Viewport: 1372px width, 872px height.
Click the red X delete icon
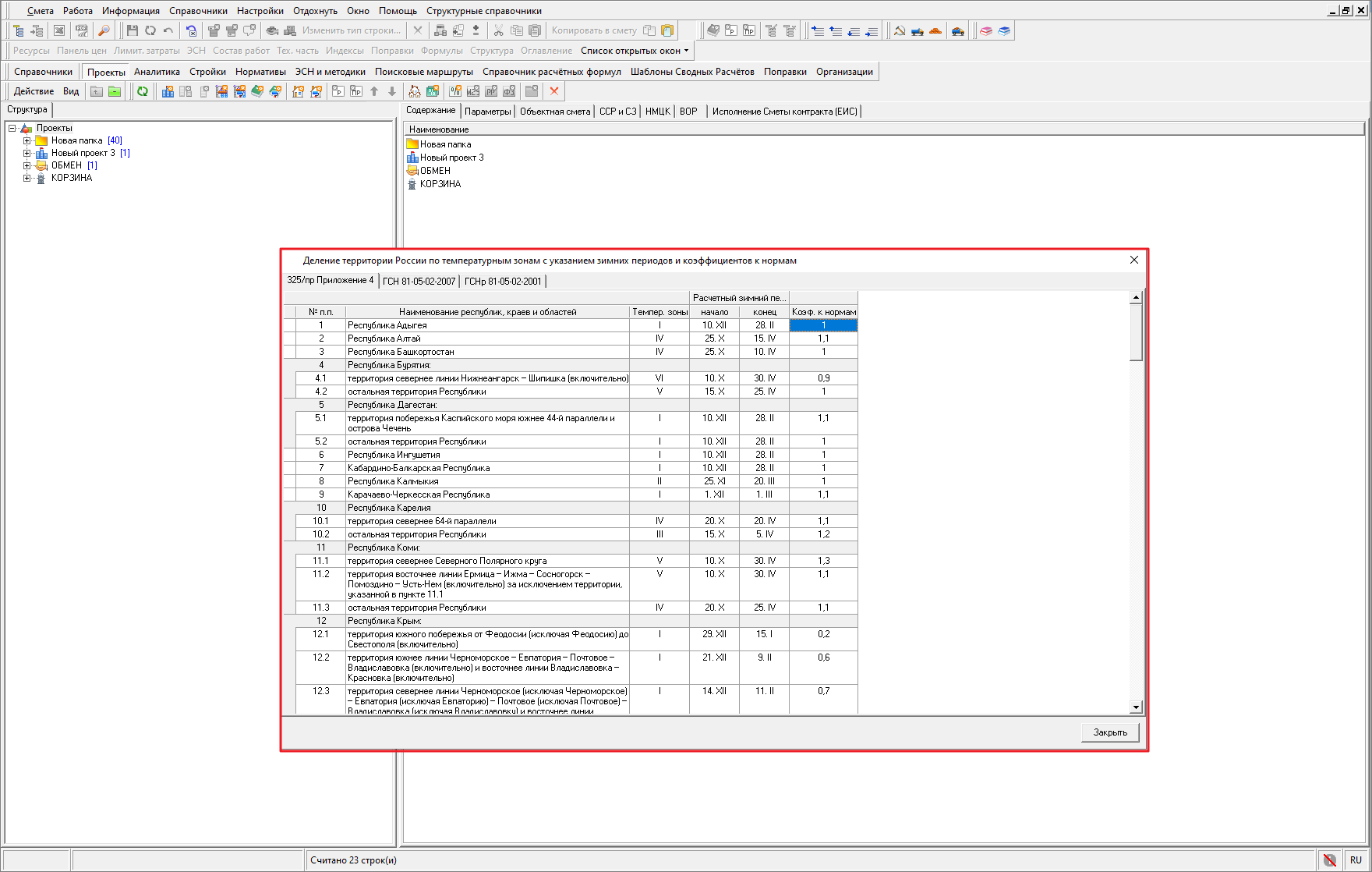point(554,91)
